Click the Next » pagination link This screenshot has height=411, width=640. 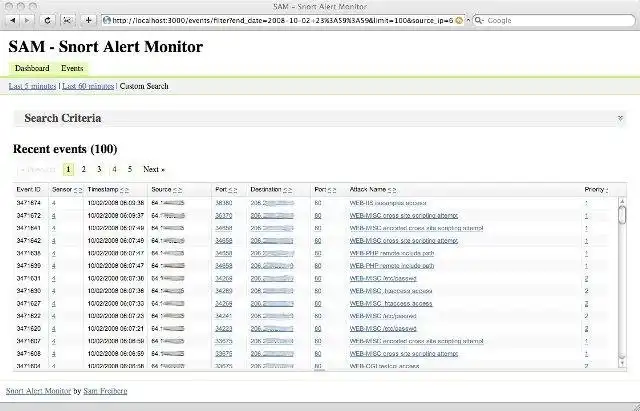154,169
